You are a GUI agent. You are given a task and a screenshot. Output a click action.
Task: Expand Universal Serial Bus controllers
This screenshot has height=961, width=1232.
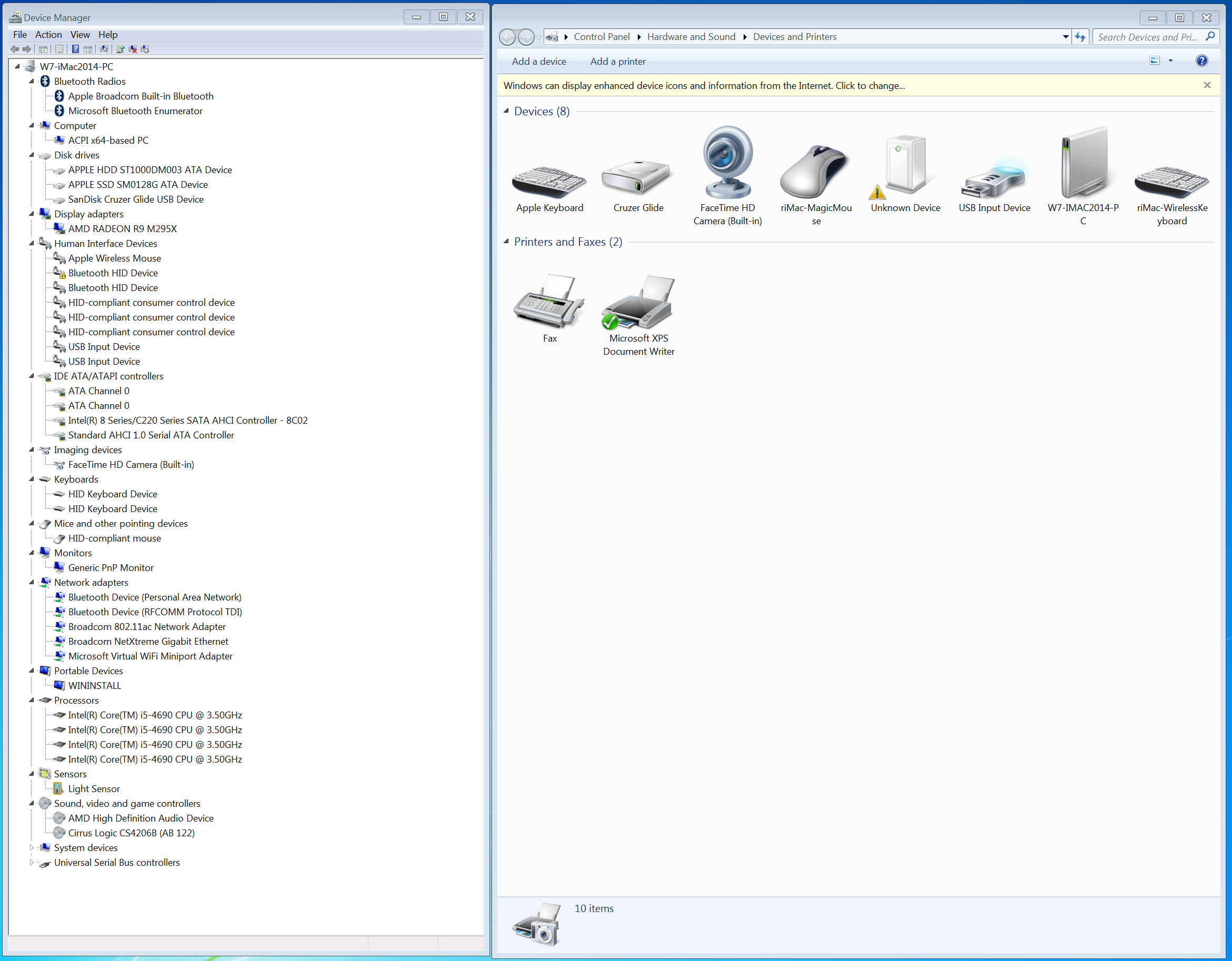pyautogui.click(x=32, y=862)
